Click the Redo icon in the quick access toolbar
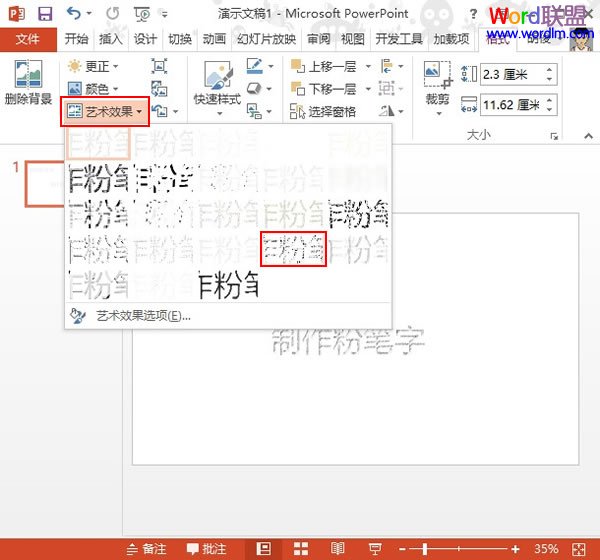 tap(112, 14)
